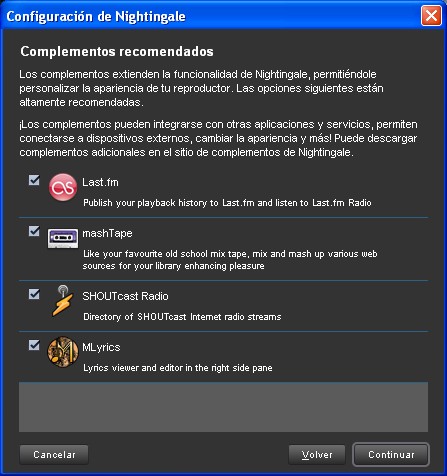Screen dimensions: 447x476
Task: Go back with the Volver button
Action: click(x=317, y=455)
